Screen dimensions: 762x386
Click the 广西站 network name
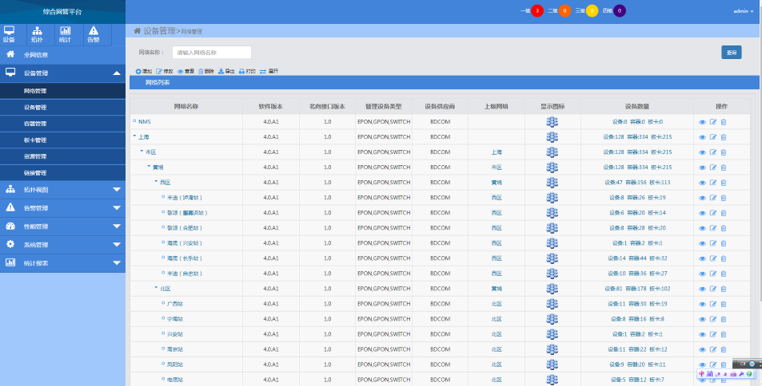tap(175, 304)
